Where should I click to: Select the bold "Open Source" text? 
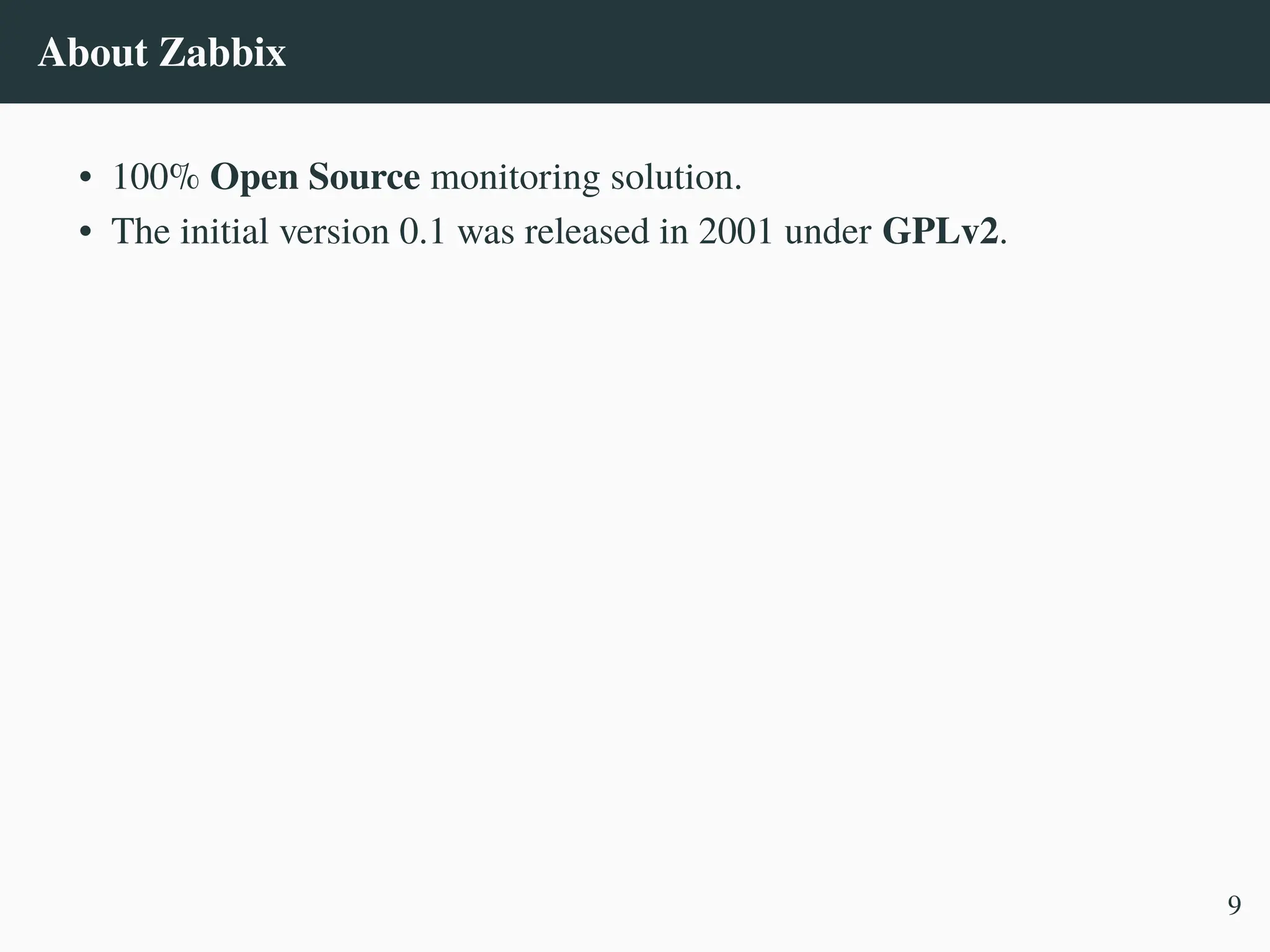point(315,177)
